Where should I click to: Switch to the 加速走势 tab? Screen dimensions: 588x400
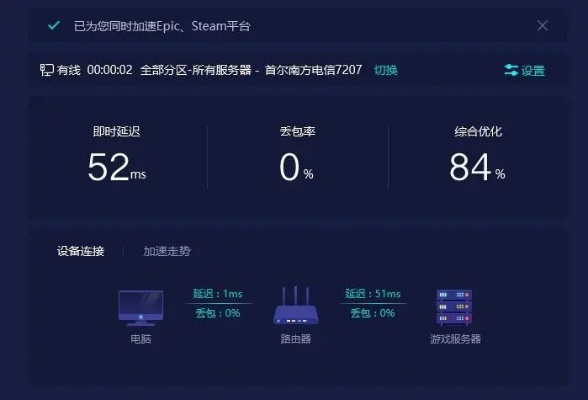tap(167, 251)
